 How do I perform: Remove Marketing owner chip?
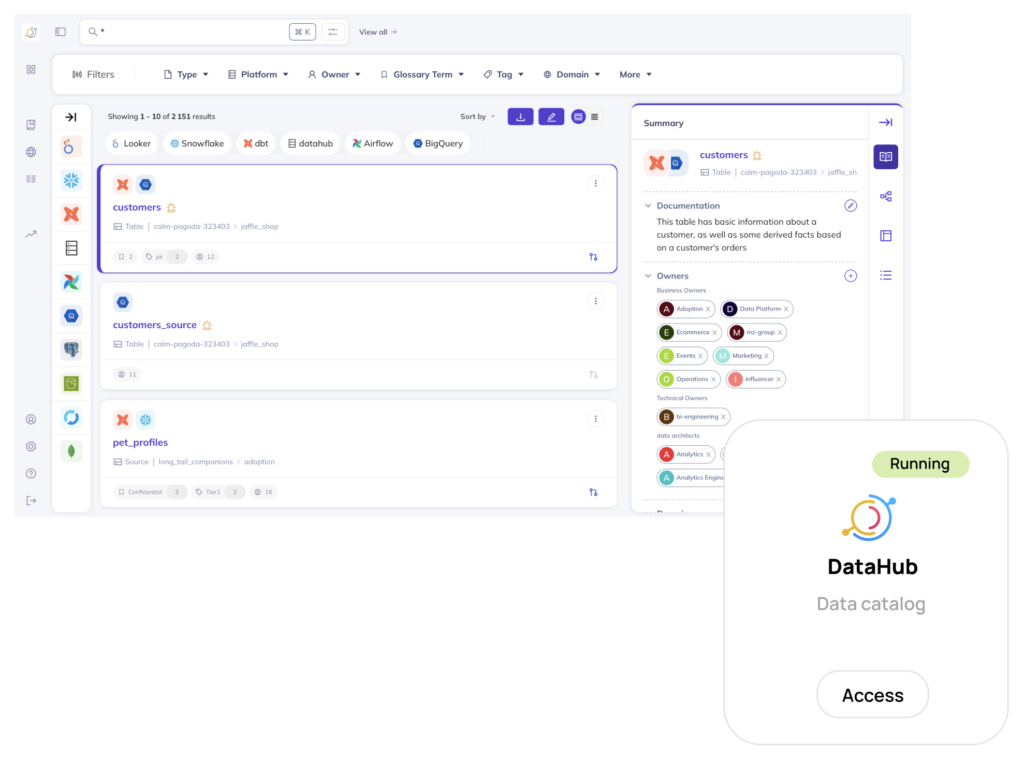(766, 356)
